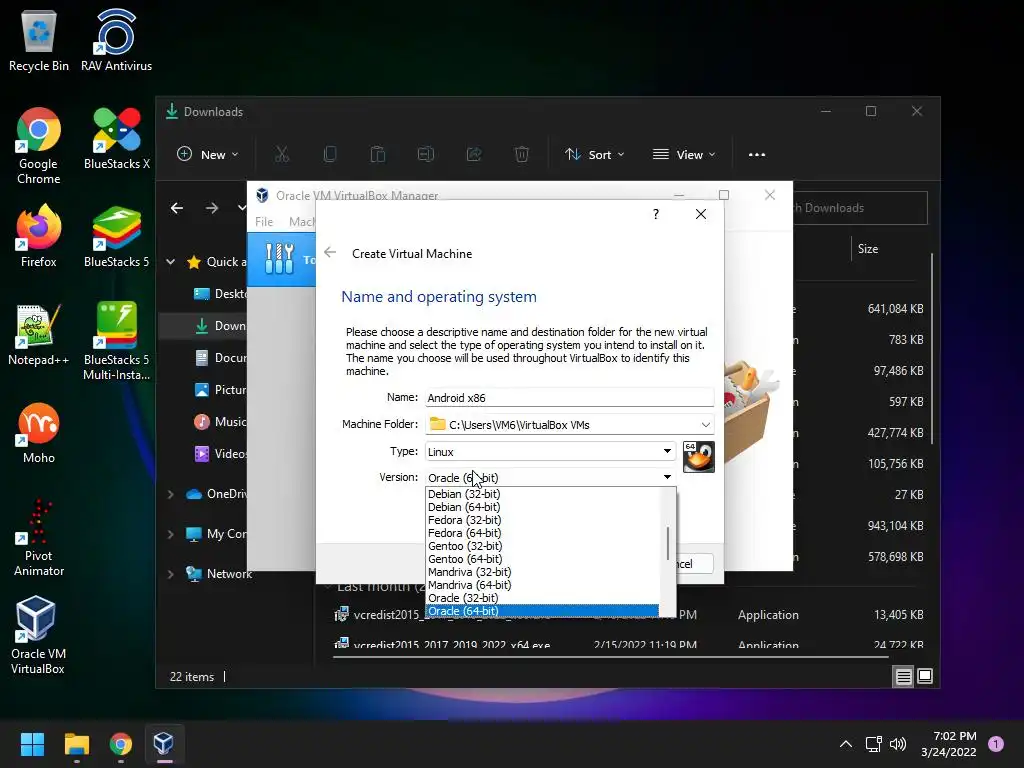The image size is (1024, 768).
Task: Click the Copy icon in Downloads toolbar
Action: tap(330, 155)
